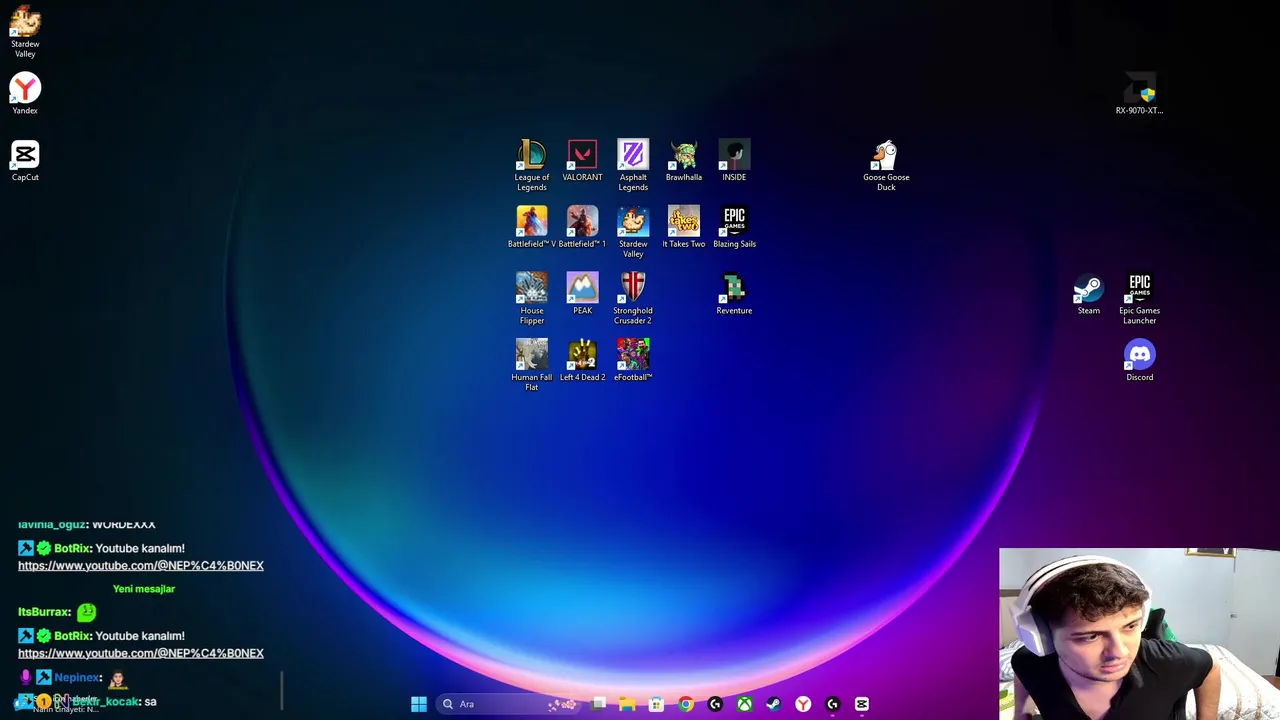Select the Human Fall Flat shortcut

[532, 365]
